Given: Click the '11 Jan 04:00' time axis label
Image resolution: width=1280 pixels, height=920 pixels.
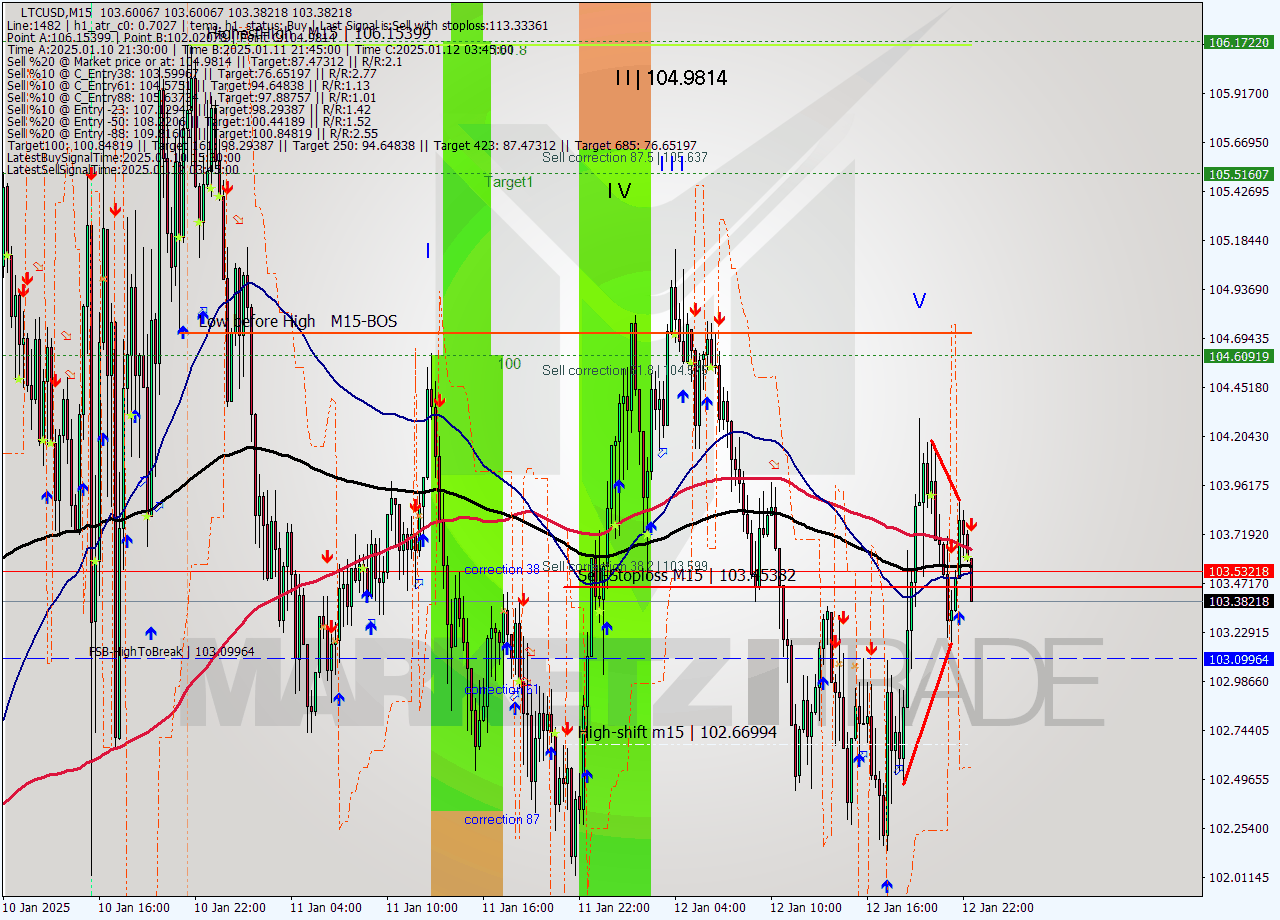Looking at the screenshot, I should (326, 907).
